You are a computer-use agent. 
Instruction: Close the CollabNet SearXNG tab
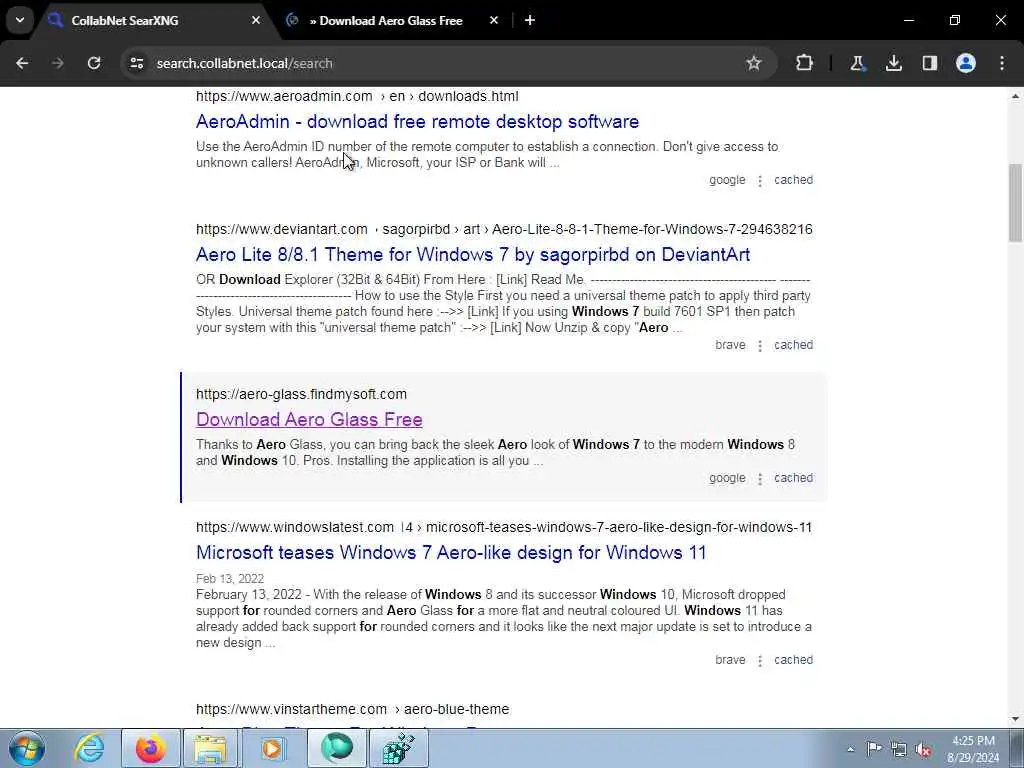256,20
